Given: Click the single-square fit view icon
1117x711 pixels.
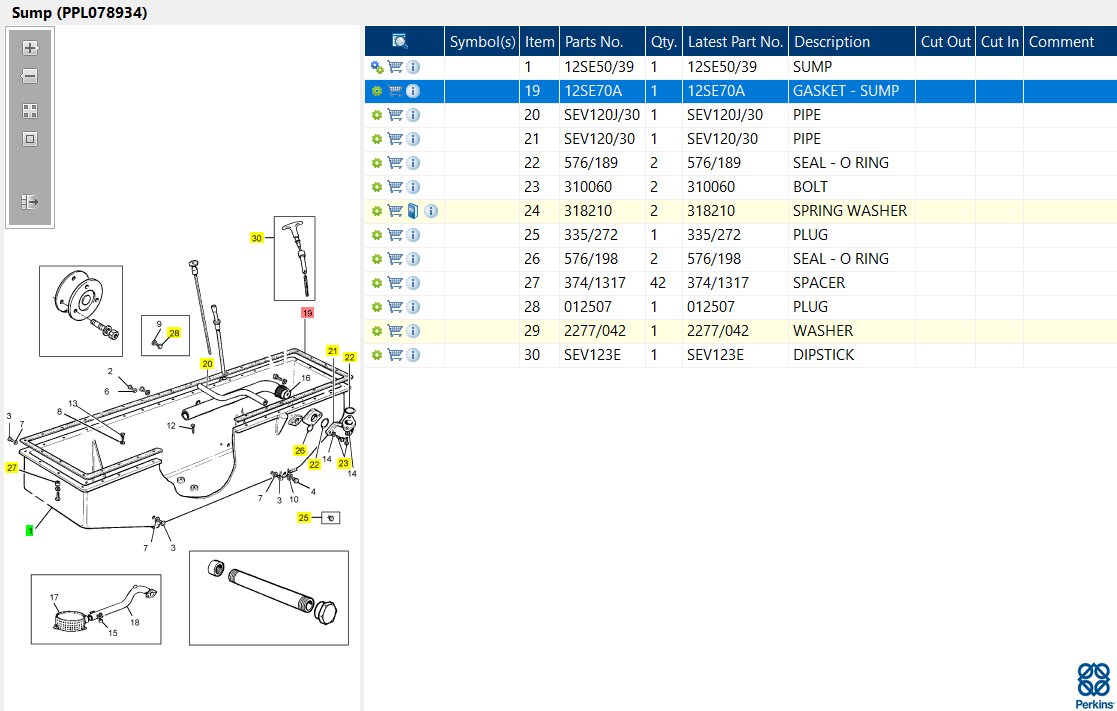Looking at the screenshot, I should pos(30,139).
